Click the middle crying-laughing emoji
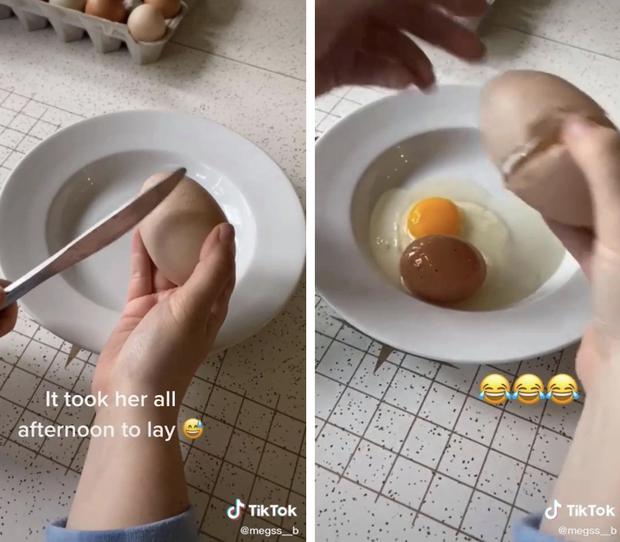Image resolution: width=620 pixels, height=542 pixels. pos(529,390)
